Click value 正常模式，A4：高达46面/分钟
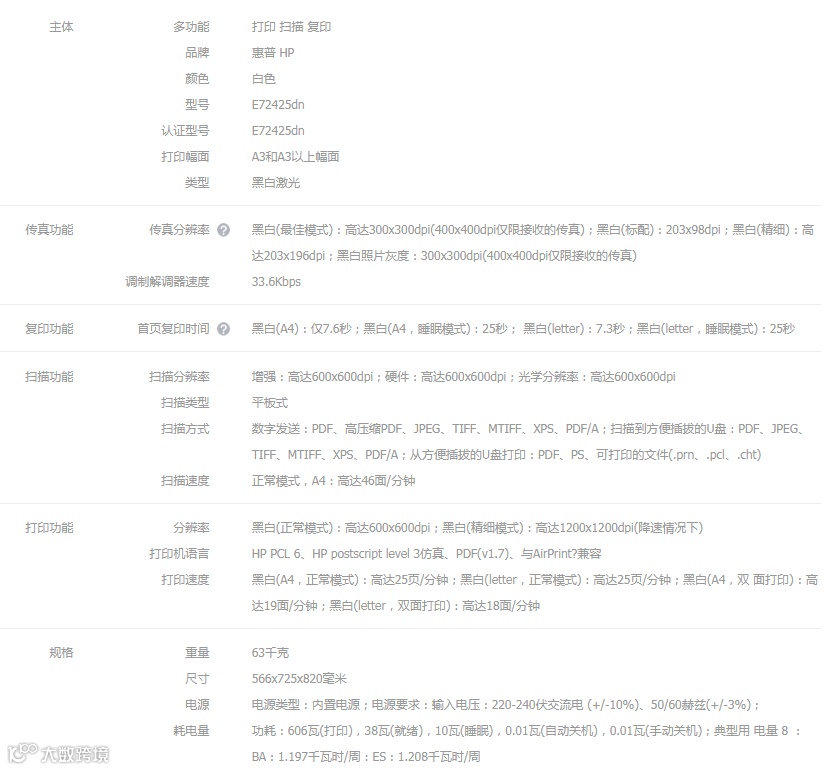Image resolution: width=829 pixels, height=770 pixels. click(334, 481)
